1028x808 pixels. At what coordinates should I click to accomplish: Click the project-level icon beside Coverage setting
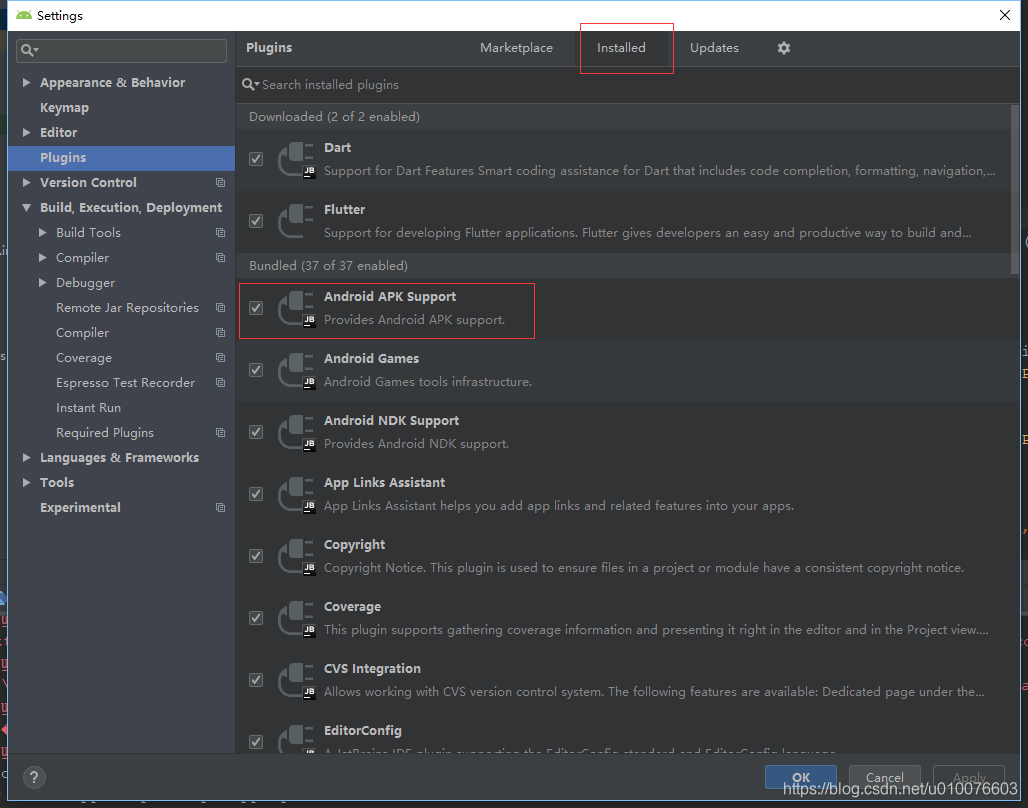[x=220, y=357]
